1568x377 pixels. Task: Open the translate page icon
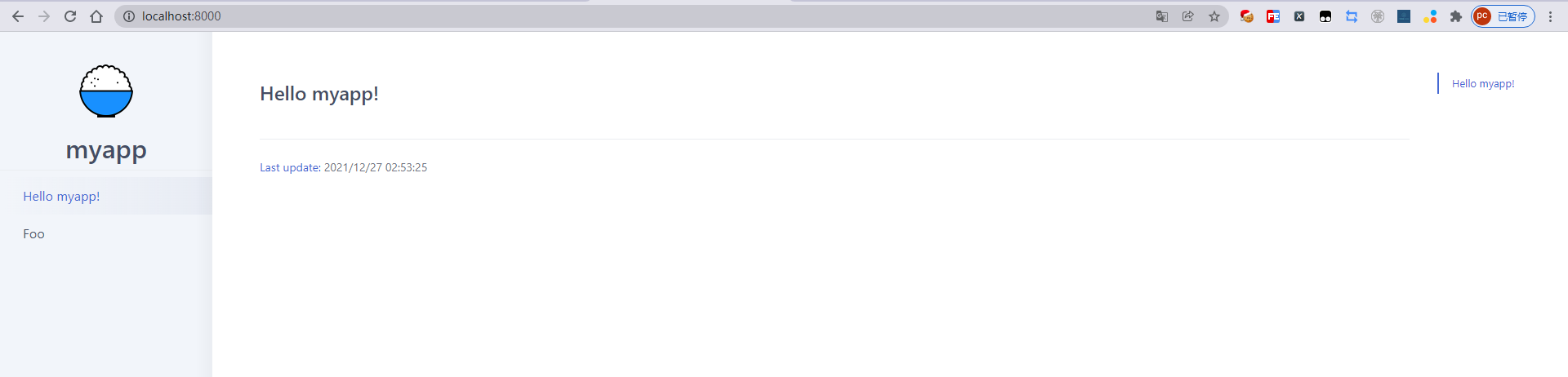1162,16
